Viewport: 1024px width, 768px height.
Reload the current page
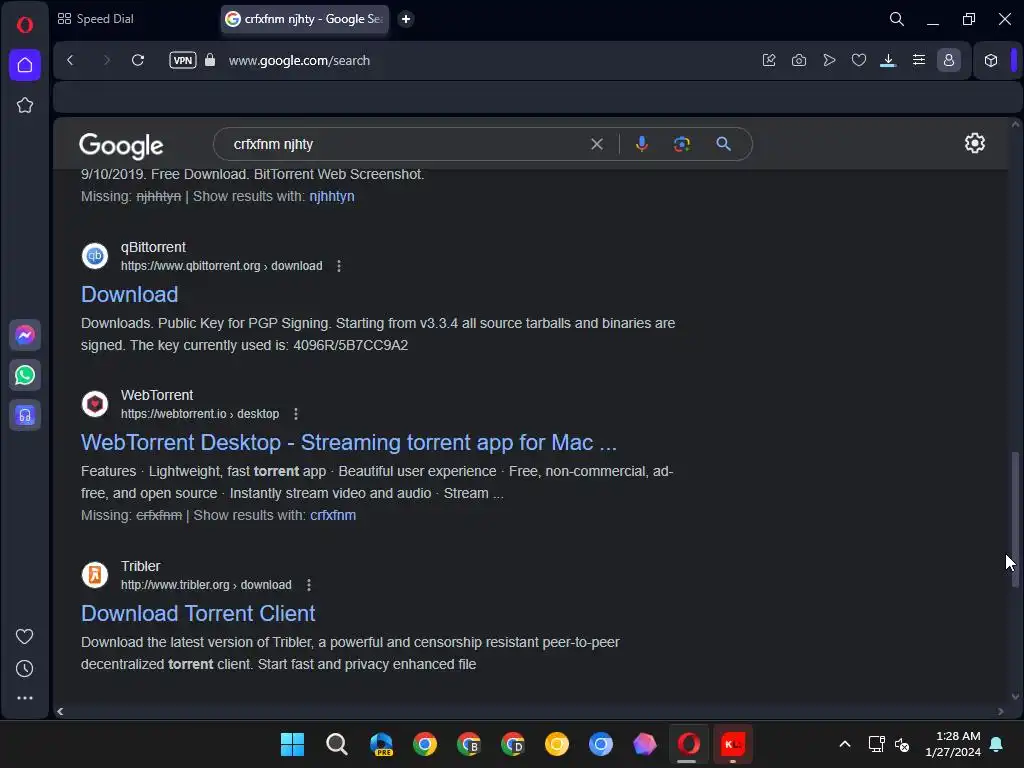(138, 60)
